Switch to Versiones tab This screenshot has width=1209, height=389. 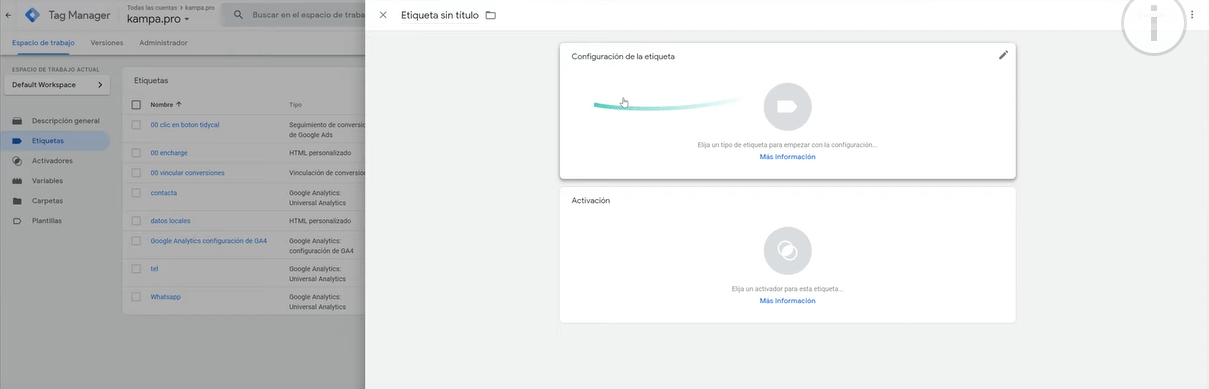[107, 43]
